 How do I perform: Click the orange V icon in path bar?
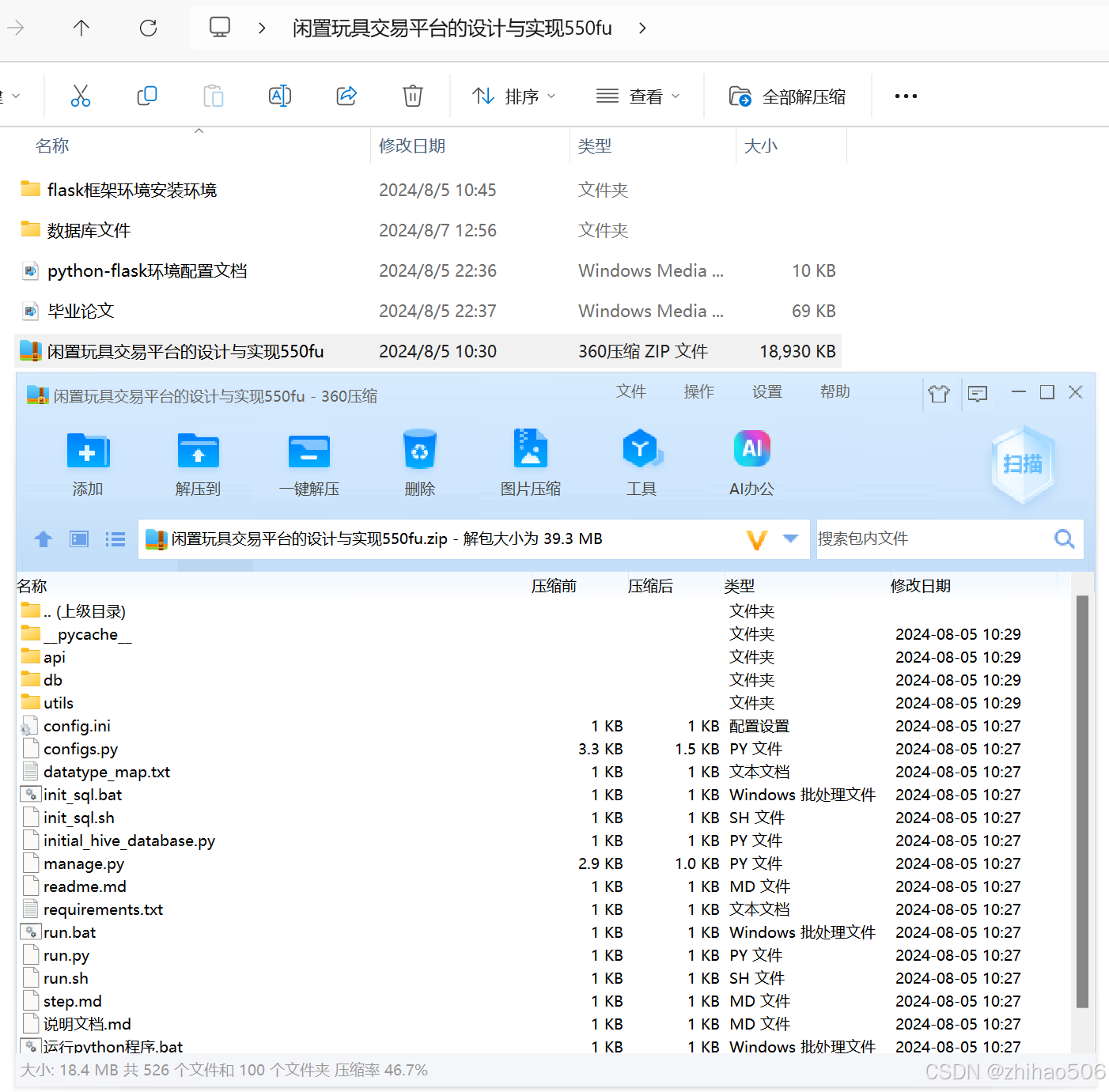(x=757, y=540)
